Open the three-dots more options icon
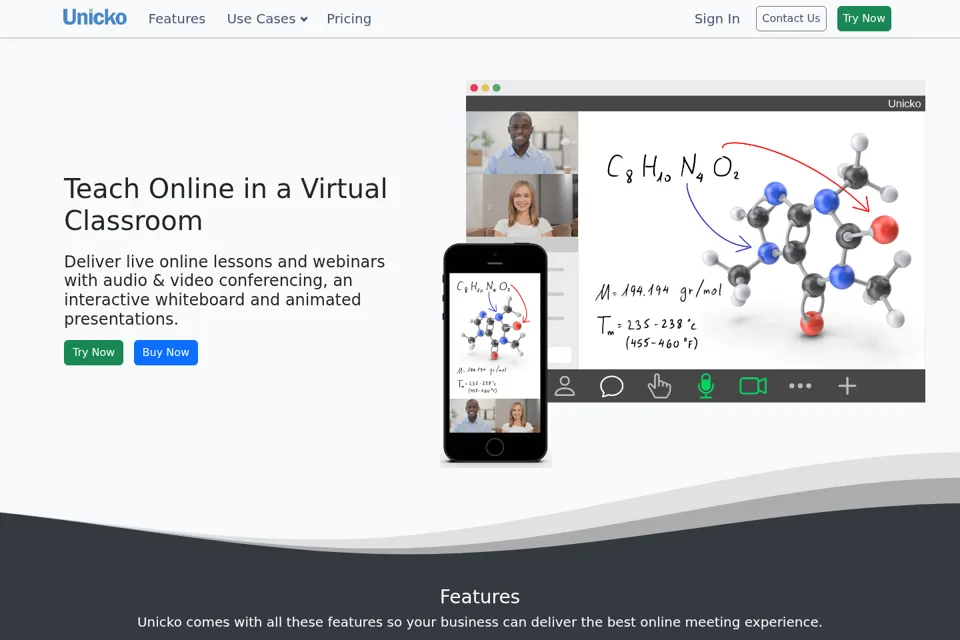The image size is (960, 640). pyautogui.click(x=800, y=386)
